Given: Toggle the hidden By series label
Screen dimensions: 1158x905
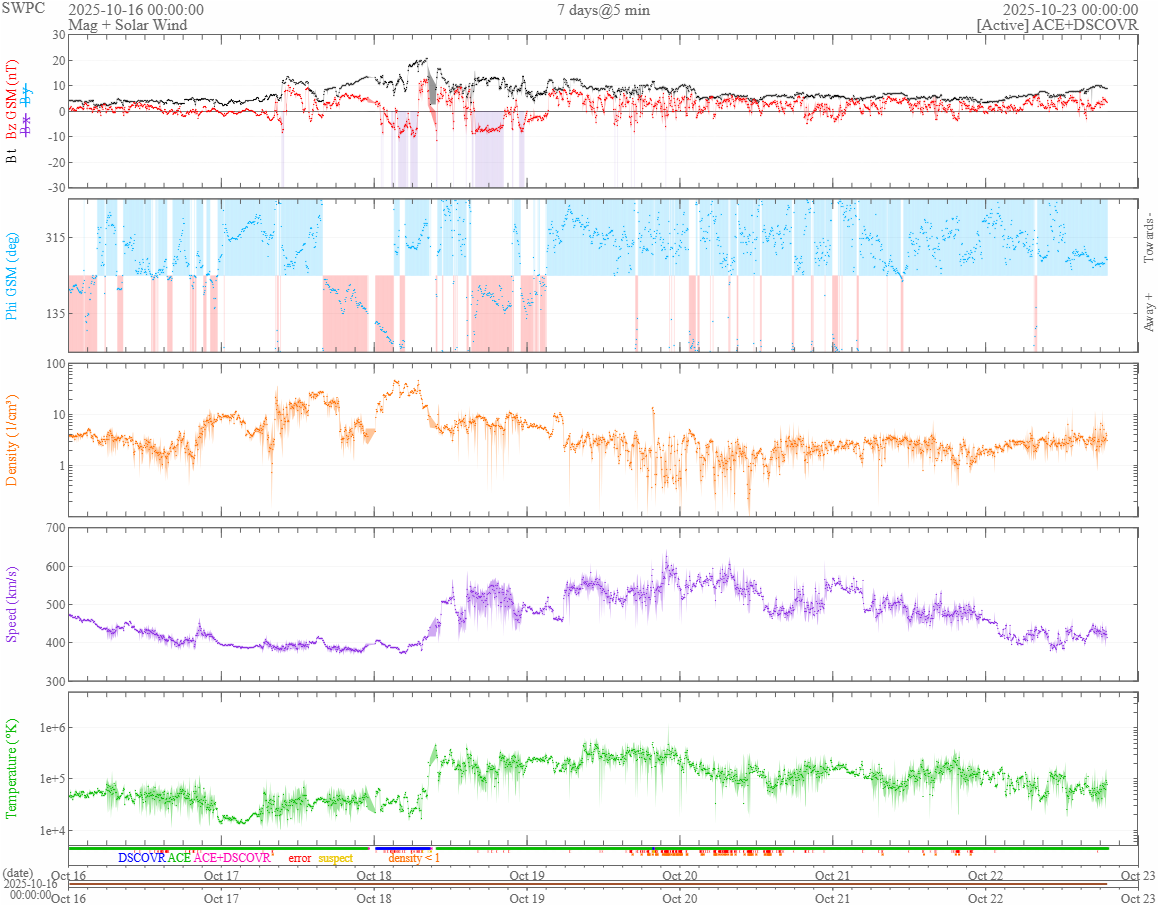Looking at the screenshot, I should pos(27,96).
